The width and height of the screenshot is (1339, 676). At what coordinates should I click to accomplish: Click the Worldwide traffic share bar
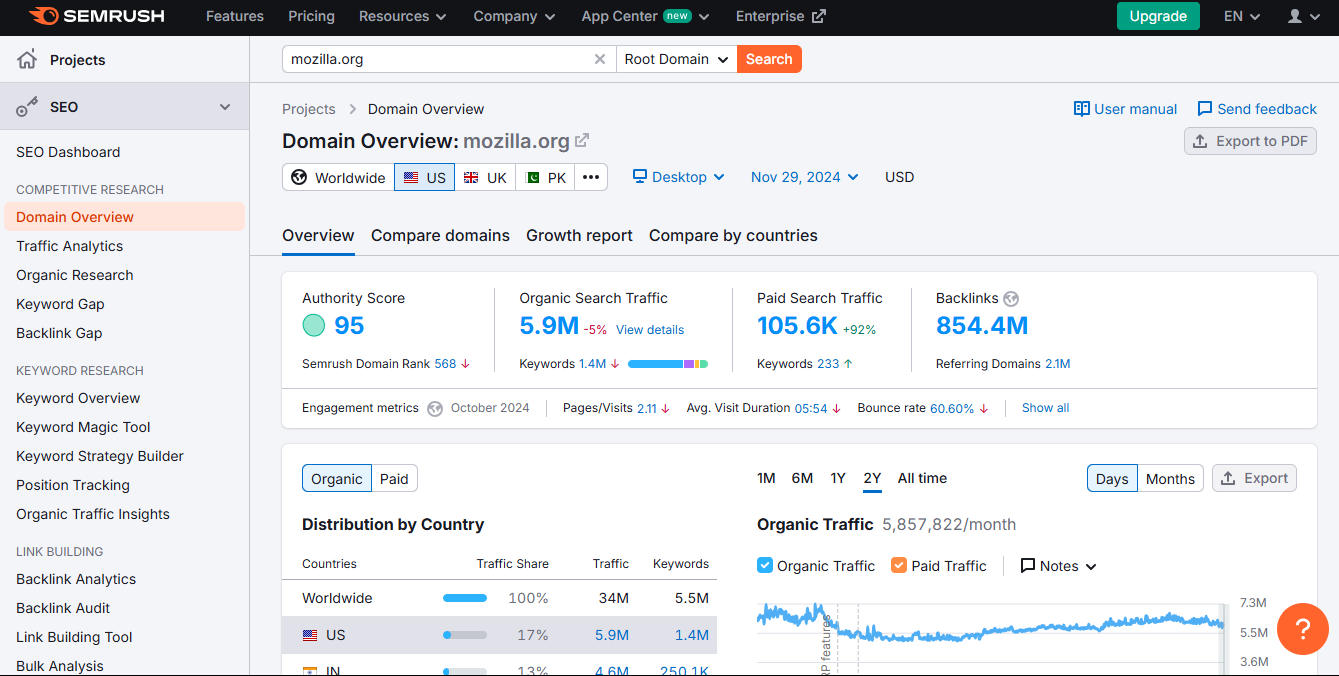465,598
